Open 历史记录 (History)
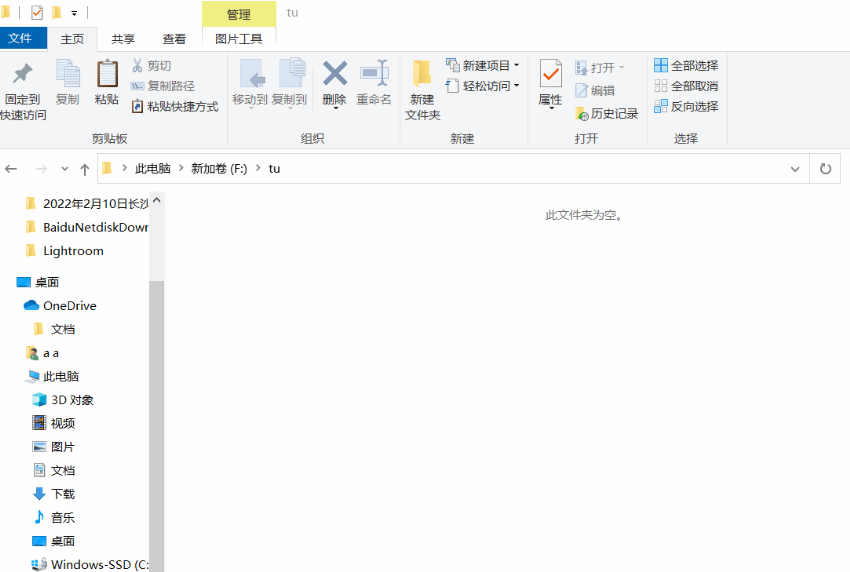Viewport: 850px width, 572px height. click(x=607, y=113)
